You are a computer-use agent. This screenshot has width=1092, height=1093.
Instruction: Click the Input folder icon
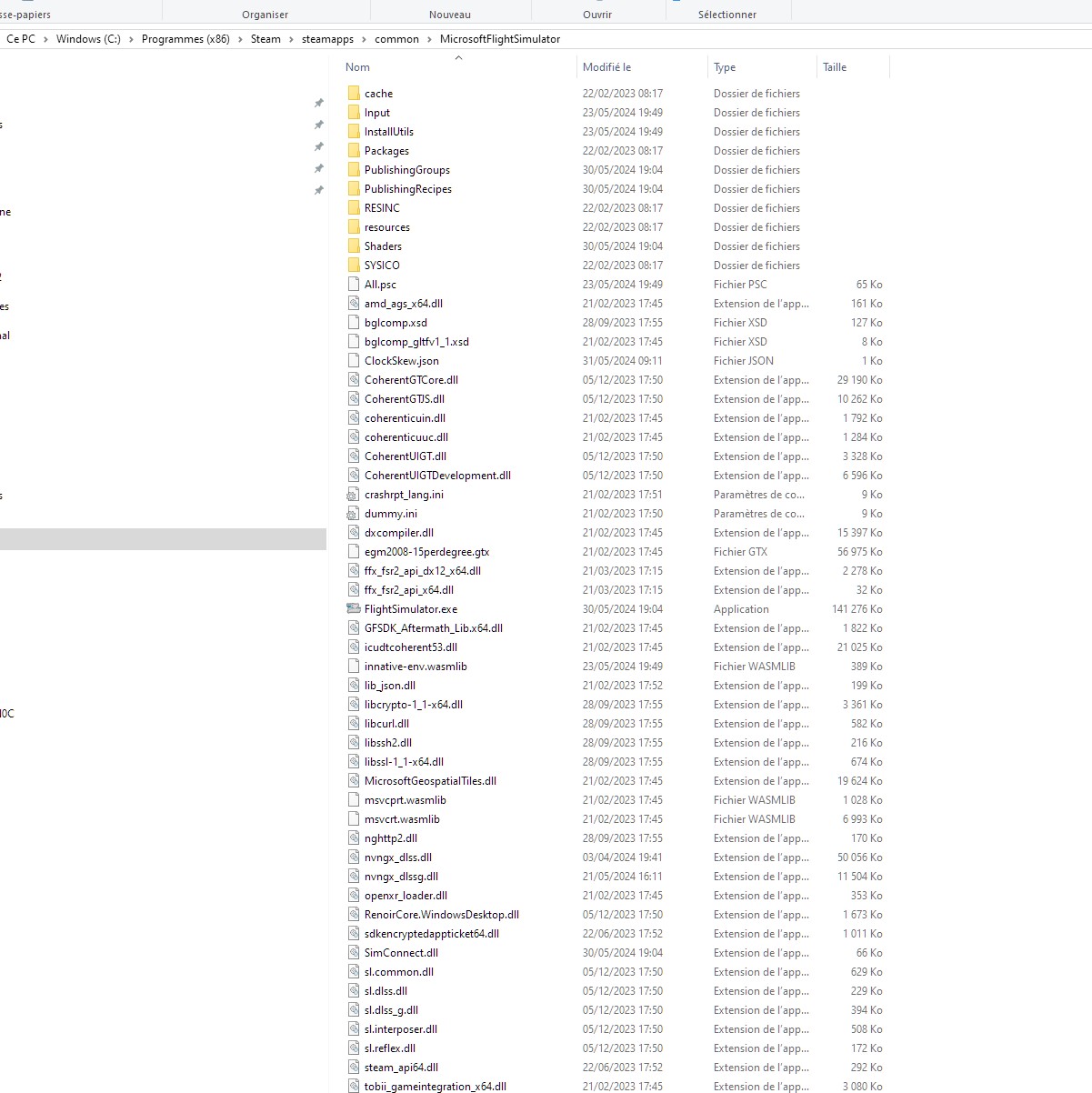(354, 112)
